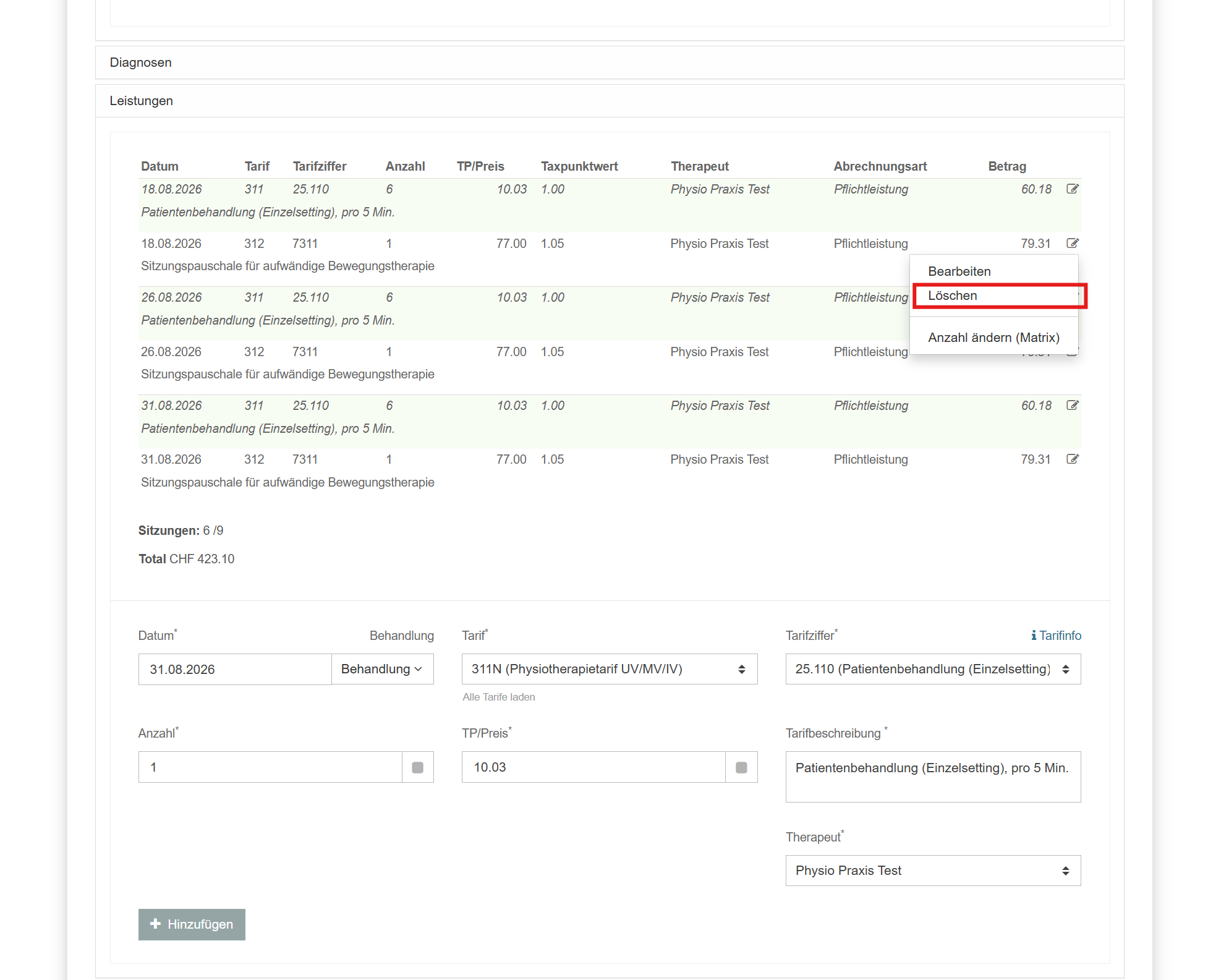
Task: Click Physio Praxis Test in the 26.08.2026 Tarif 312 row
Action: [720, 352]
